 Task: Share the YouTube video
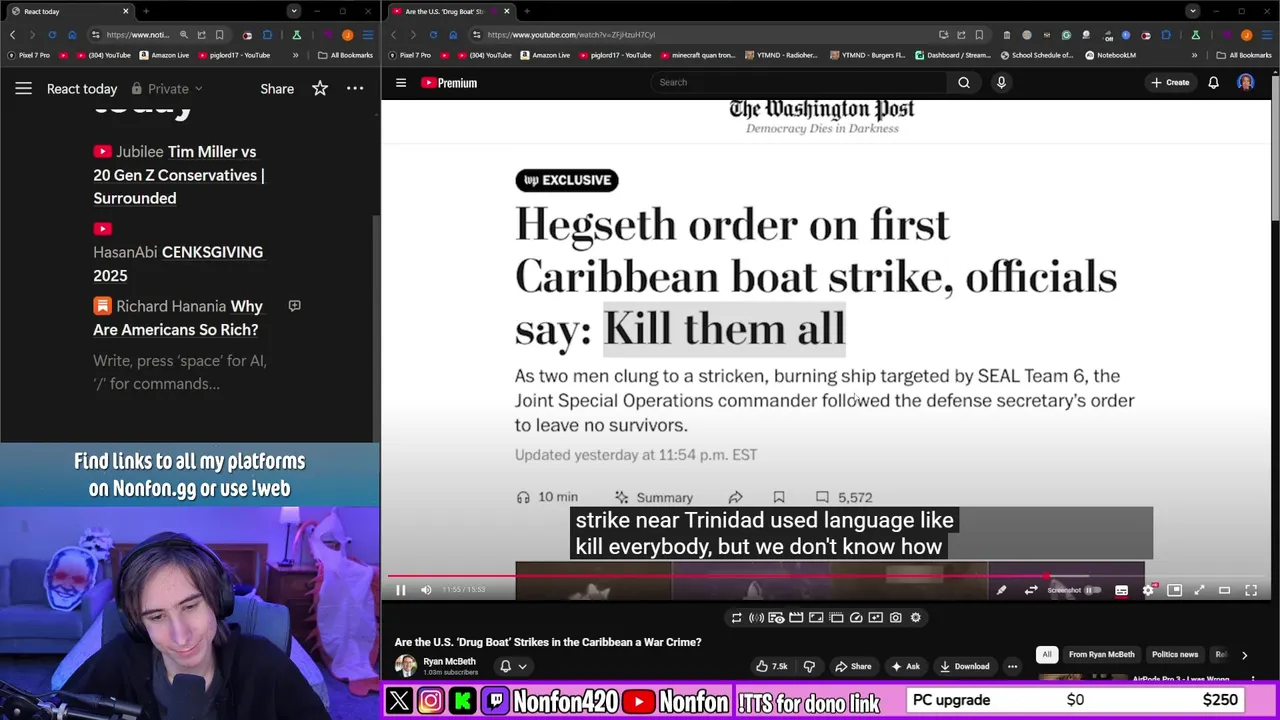(x=853, y=666)
